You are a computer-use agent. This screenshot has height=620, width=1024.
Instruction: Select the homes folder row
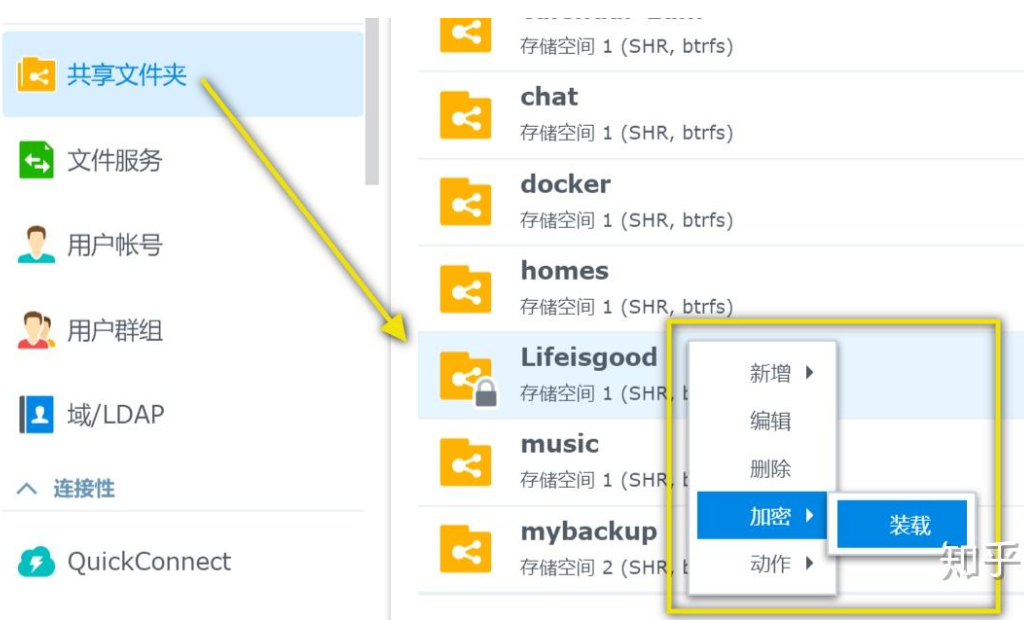pyautogui.click(x=720, y=289)
